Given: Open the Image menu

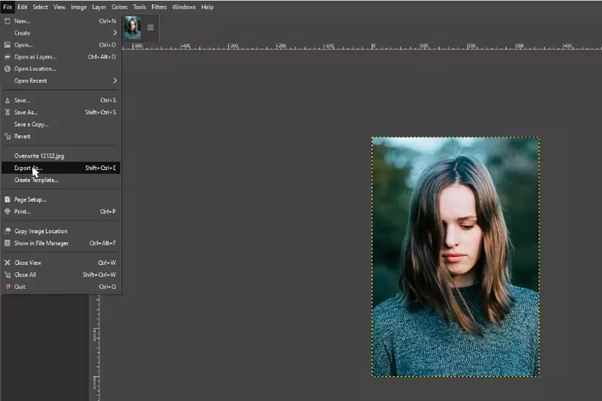Looking at the screenshot, I should [79, 7].
